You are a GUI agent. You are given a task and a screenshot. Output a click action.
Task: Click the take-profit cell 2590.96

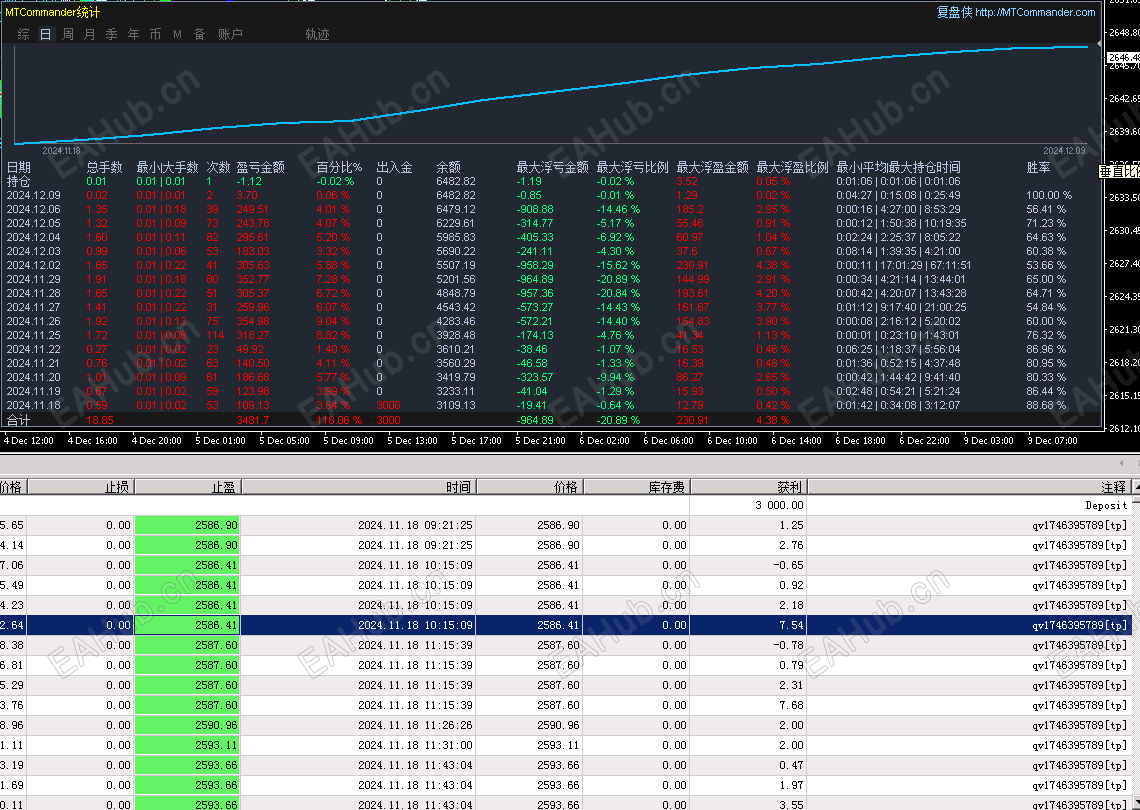(x=188, y=725)
